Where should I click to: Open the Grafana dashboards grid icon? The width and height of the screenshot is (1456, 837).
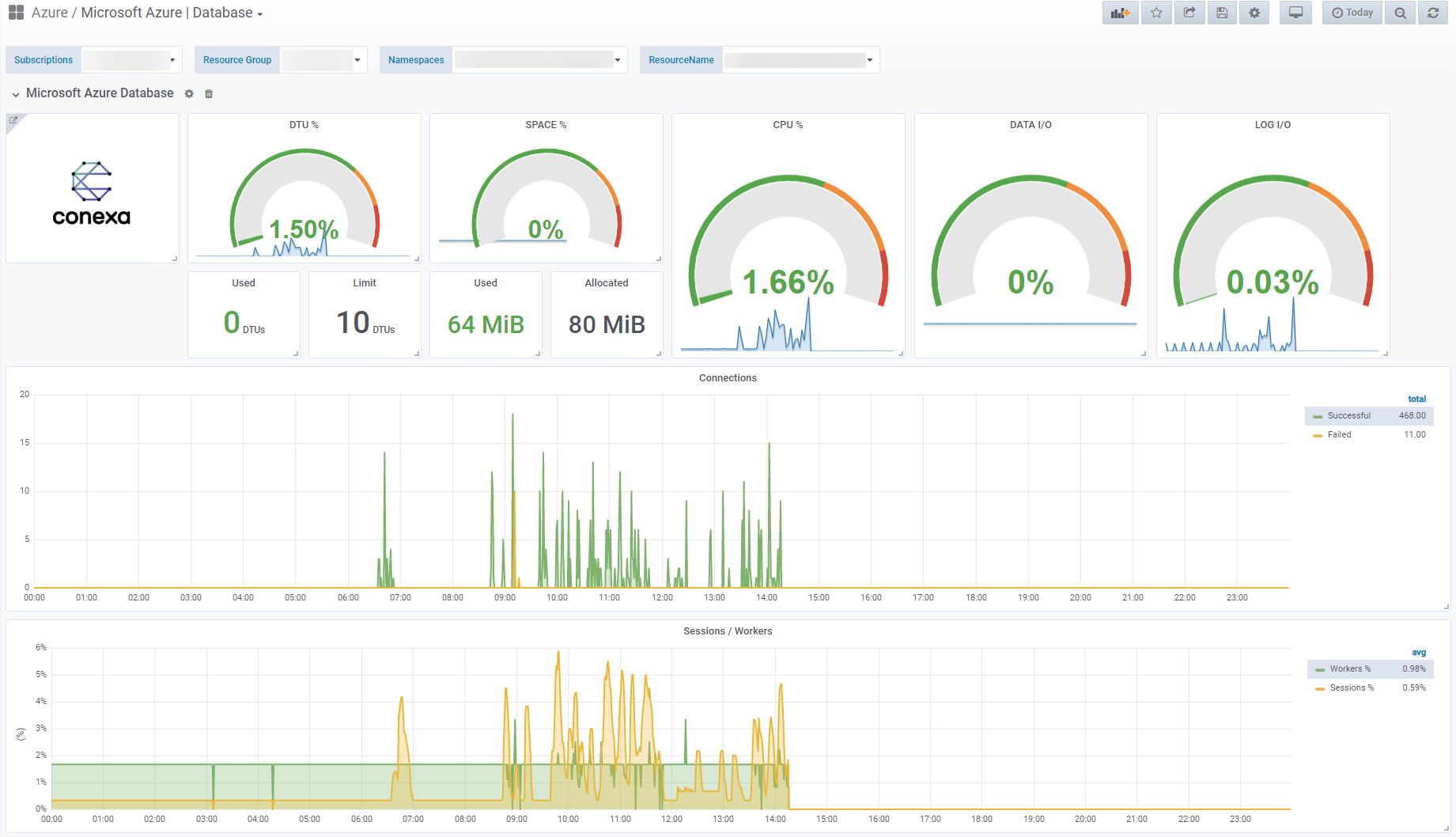(16, 13)
